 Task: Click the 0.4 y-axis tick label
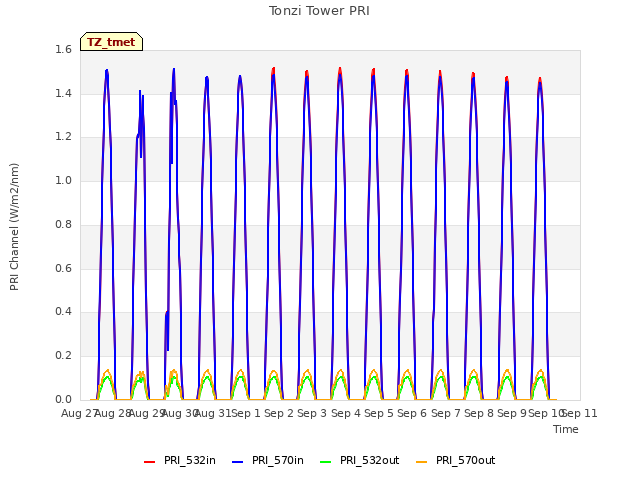click(63, 312)
